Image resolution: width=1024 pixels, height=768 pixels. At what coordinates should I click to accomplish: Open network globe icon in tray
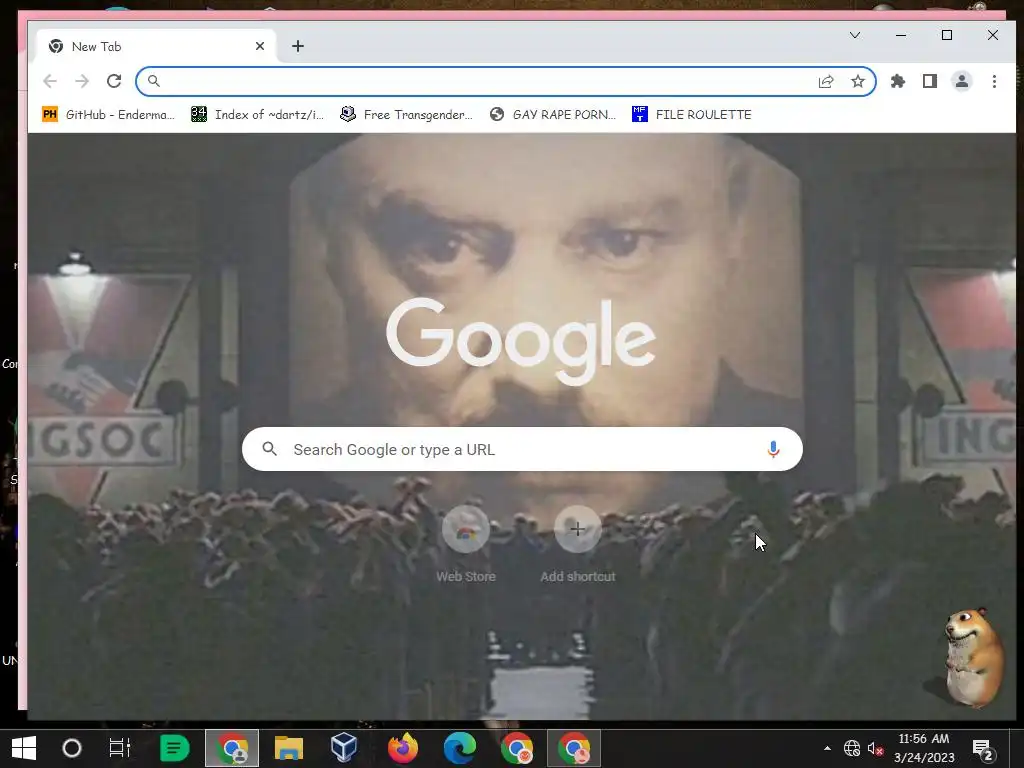click(x=852, y=748)
